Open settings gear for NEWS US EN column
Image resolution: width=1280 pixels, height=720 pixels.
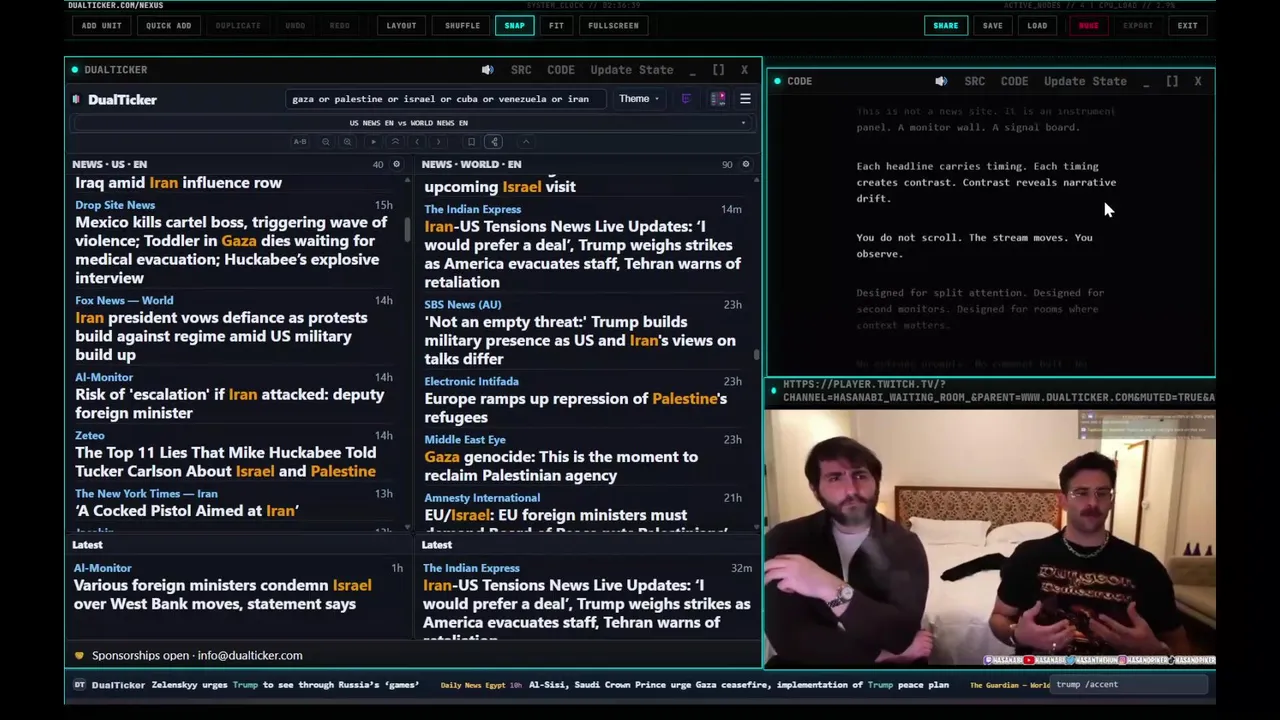[396, 164]
